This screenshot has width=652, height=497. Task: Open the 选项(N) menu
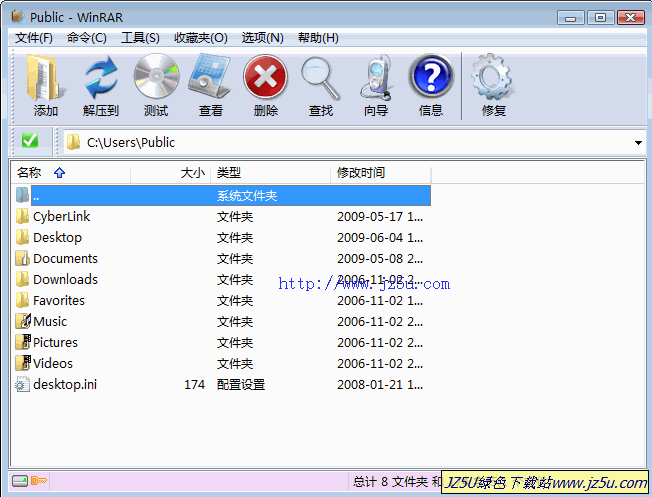pos(262,38)
